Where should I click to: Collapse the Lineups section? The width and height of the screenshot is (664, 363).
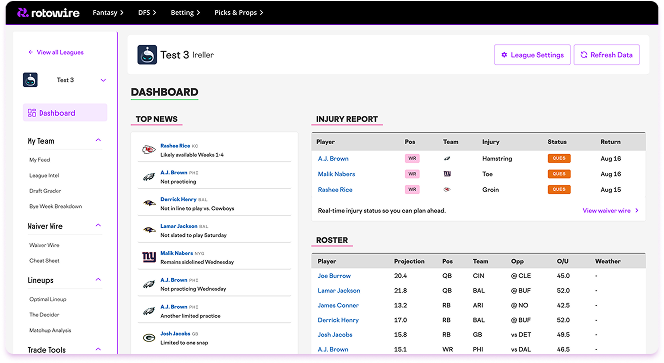click(x=98, y=280)
